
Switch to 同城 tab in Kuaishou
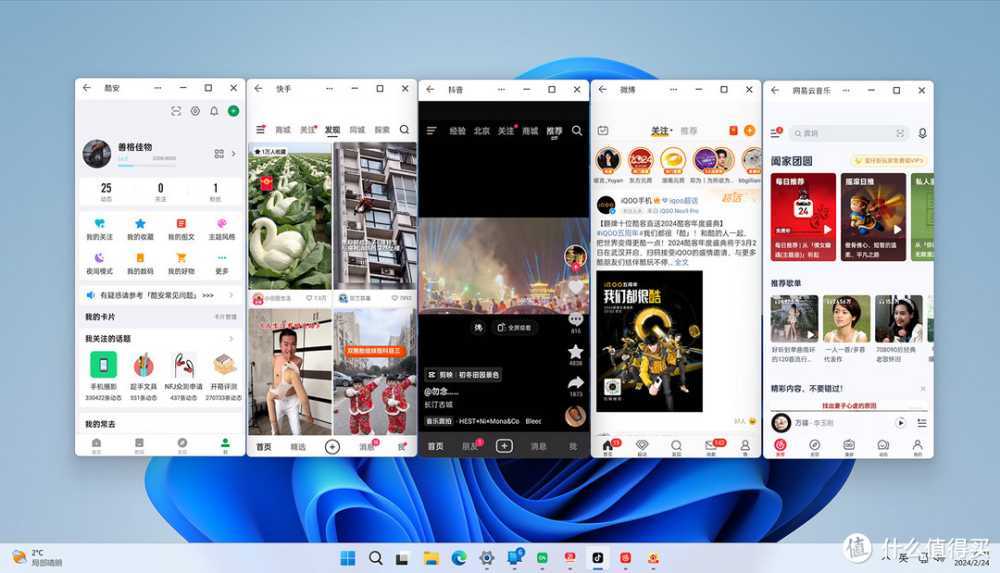[357, 130]
